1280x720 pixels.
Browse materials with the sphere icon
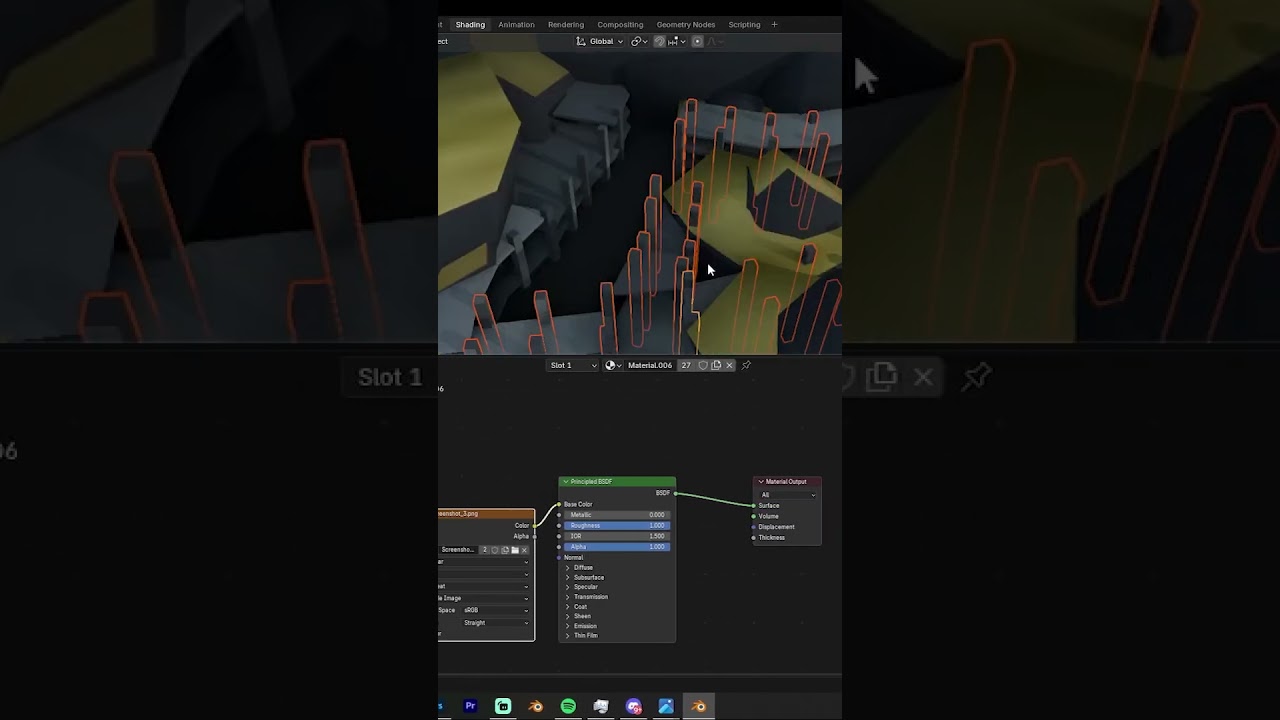coord(613,365)
